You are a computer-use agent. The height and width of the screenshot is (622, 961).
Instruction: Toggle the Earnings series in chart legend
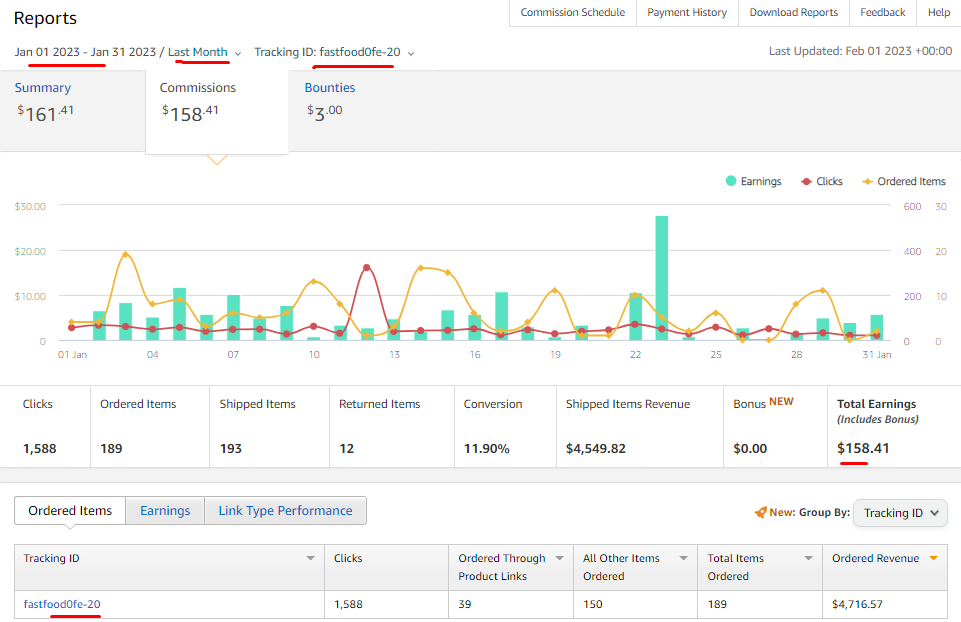[x=754, y=181]
